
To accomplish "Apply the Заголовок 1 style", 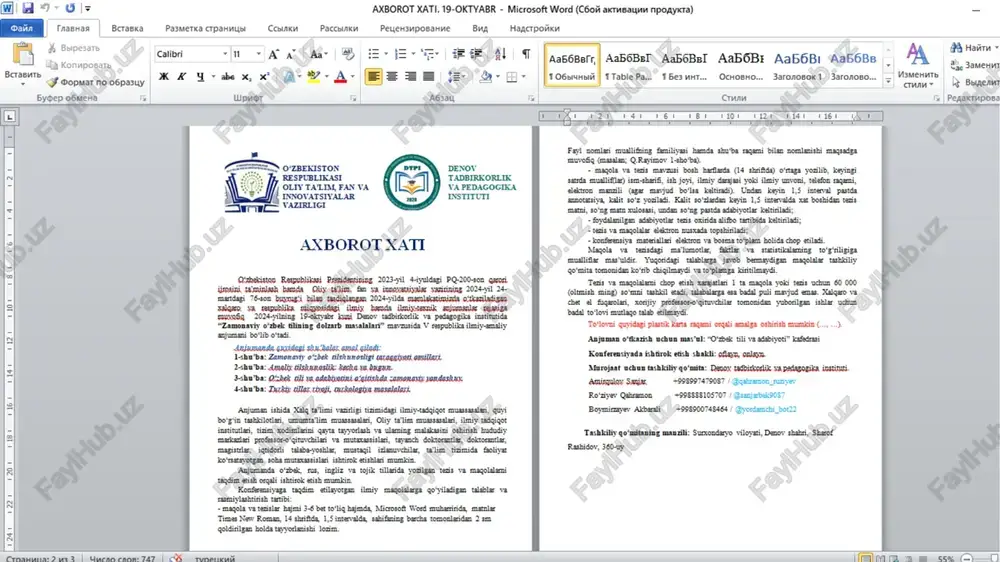I will tap(797, 66).
